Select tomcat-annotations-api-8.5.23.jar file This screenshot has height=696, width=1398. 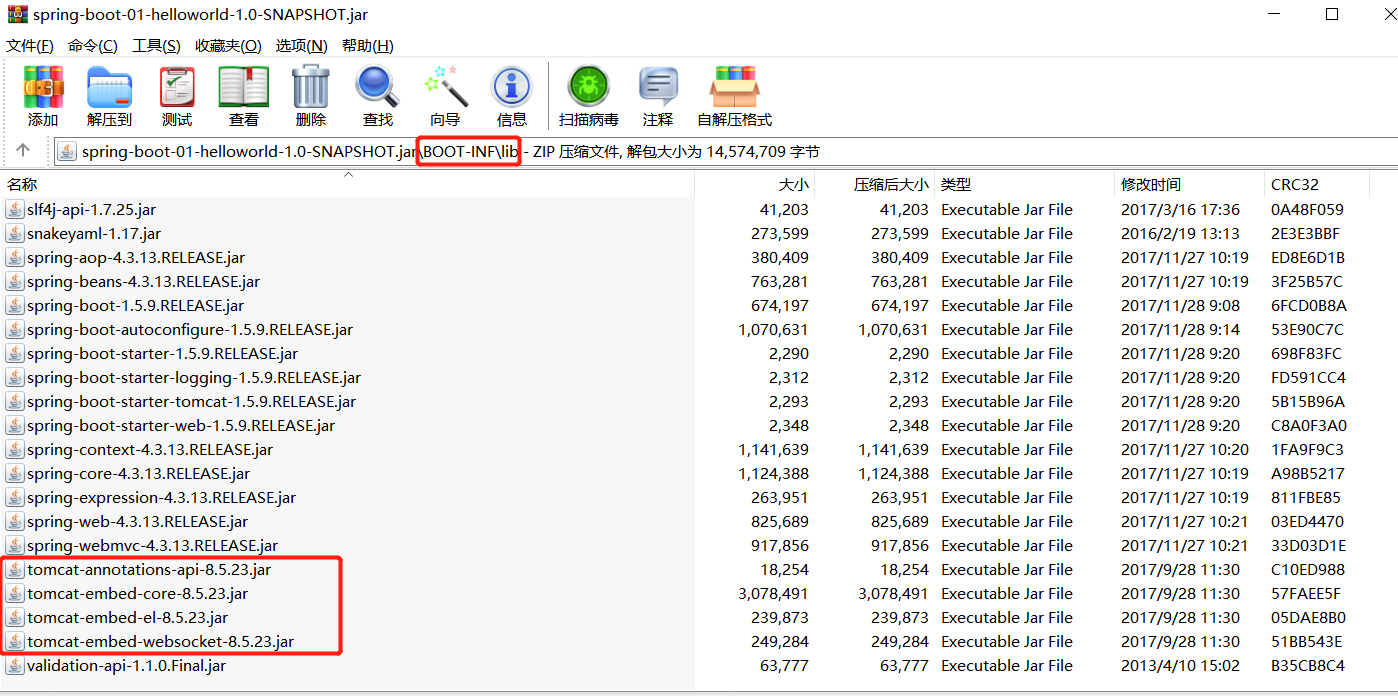(149, 570)
